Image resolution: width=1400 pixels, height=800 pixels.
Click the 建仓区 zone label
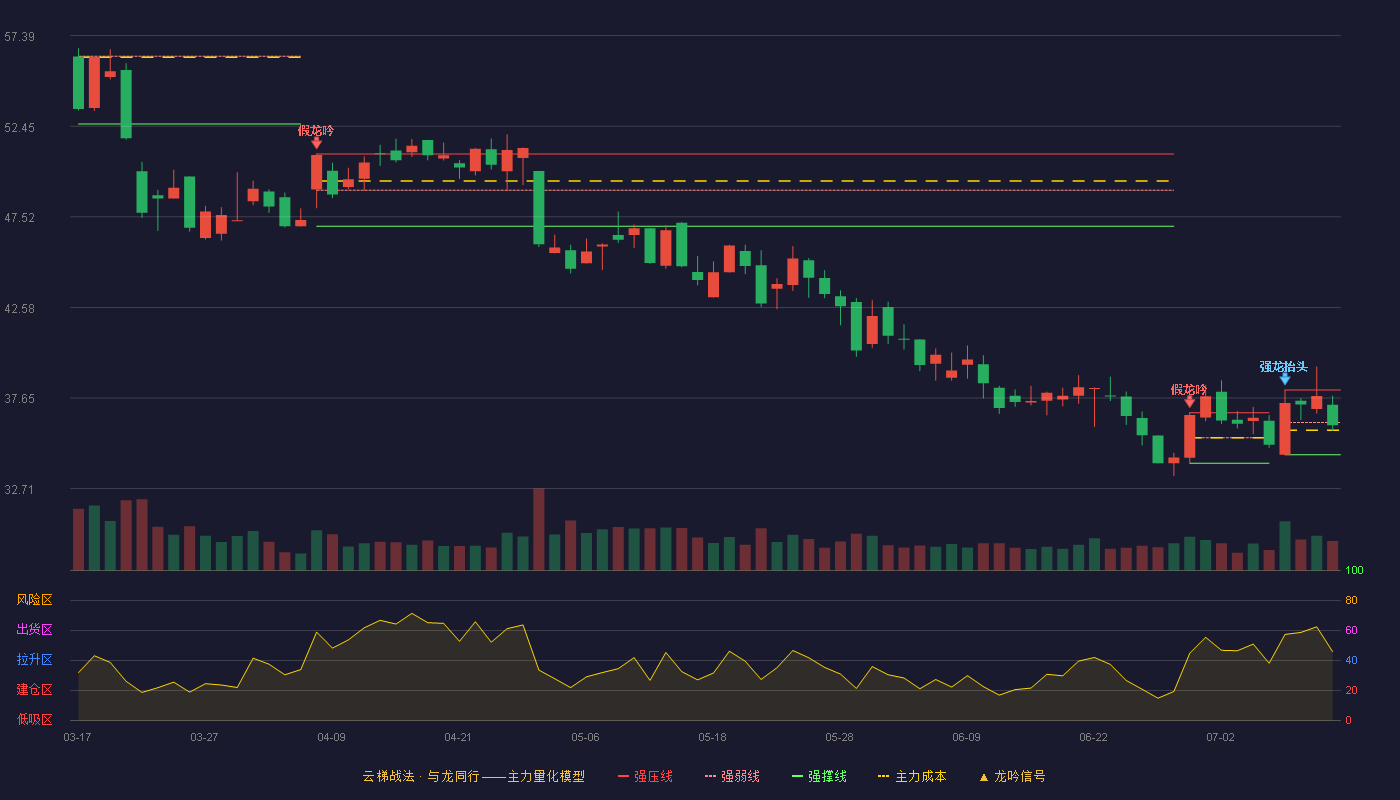(x=34, y=690)
